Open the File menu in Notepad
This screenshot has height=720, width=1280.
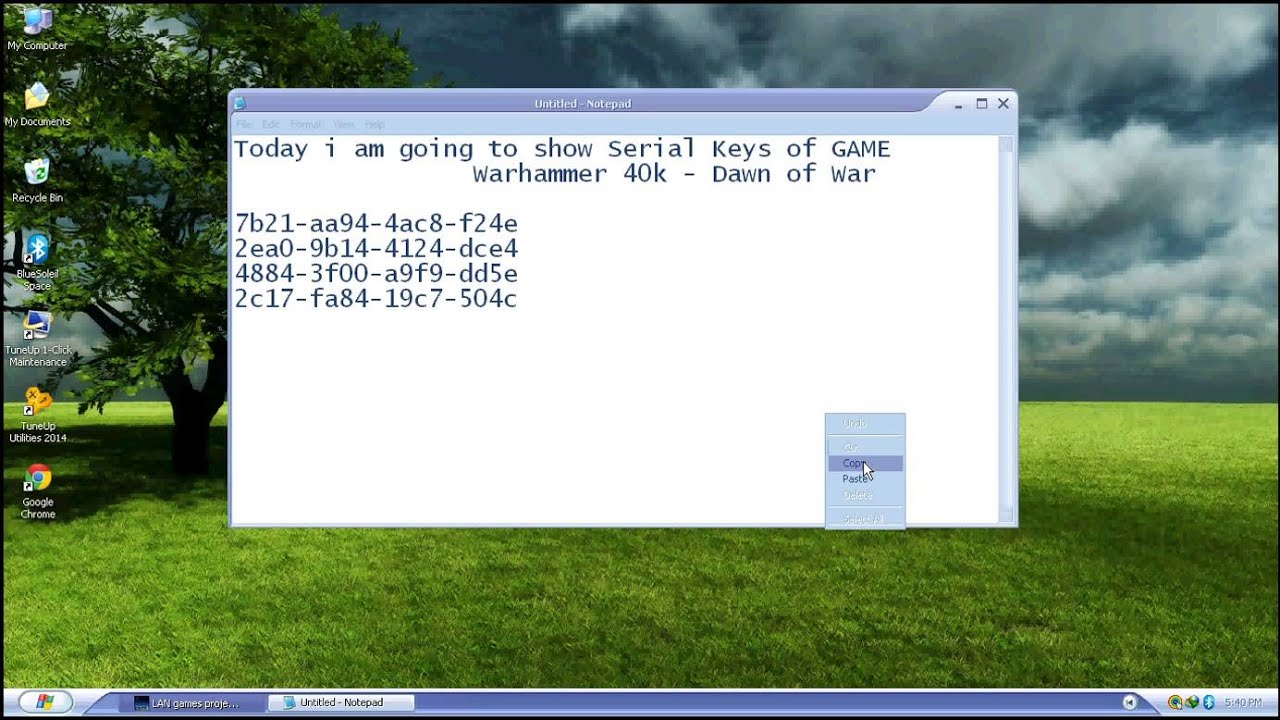click(244, 124)
